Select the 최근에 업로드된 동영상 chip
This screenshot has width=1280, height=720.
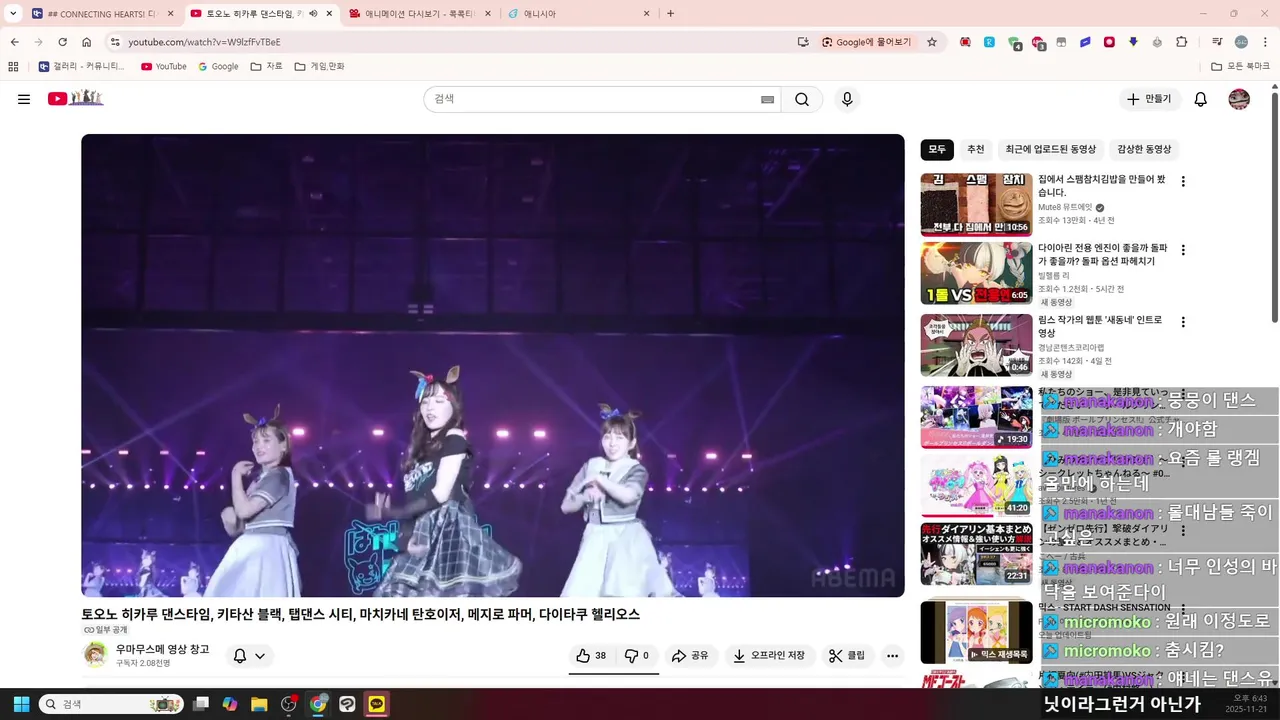point(1050,149)
